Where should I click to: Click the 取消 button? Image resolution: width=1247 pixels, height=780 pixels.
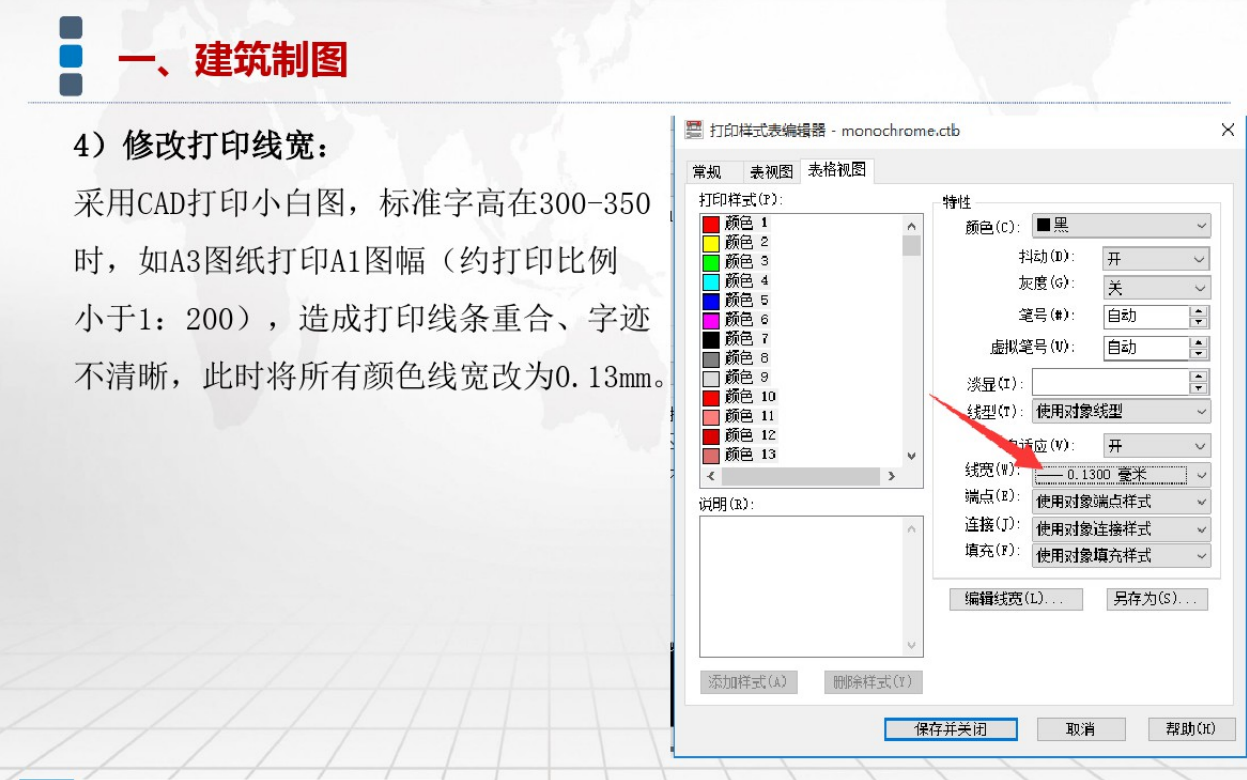1081,729
